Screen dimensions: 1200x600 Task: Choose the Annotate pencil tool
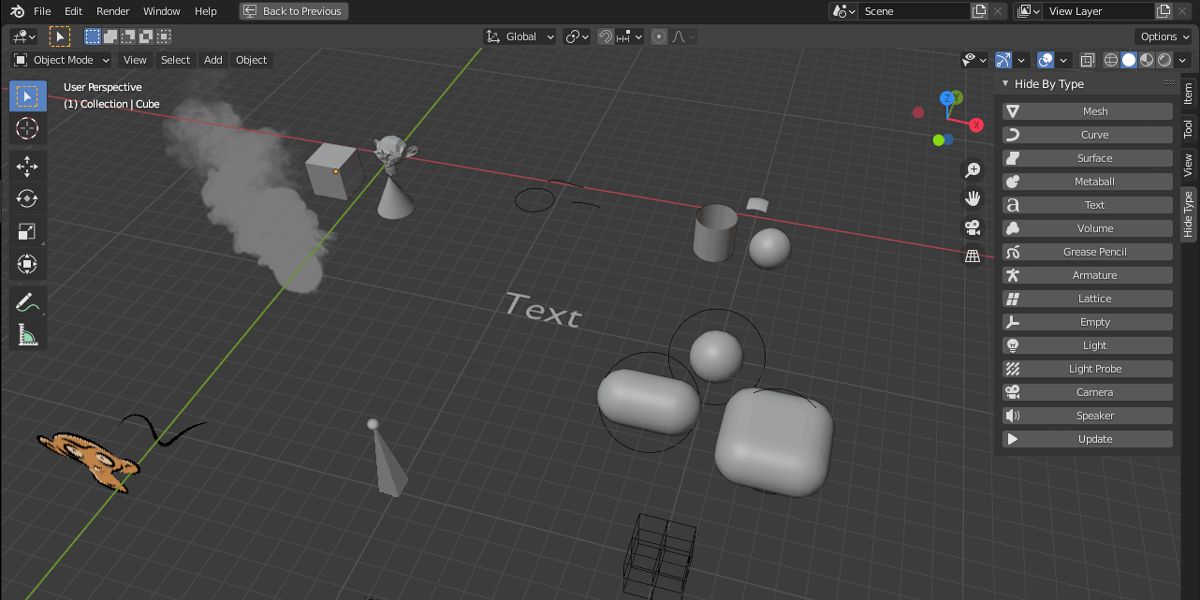point(27,302)
